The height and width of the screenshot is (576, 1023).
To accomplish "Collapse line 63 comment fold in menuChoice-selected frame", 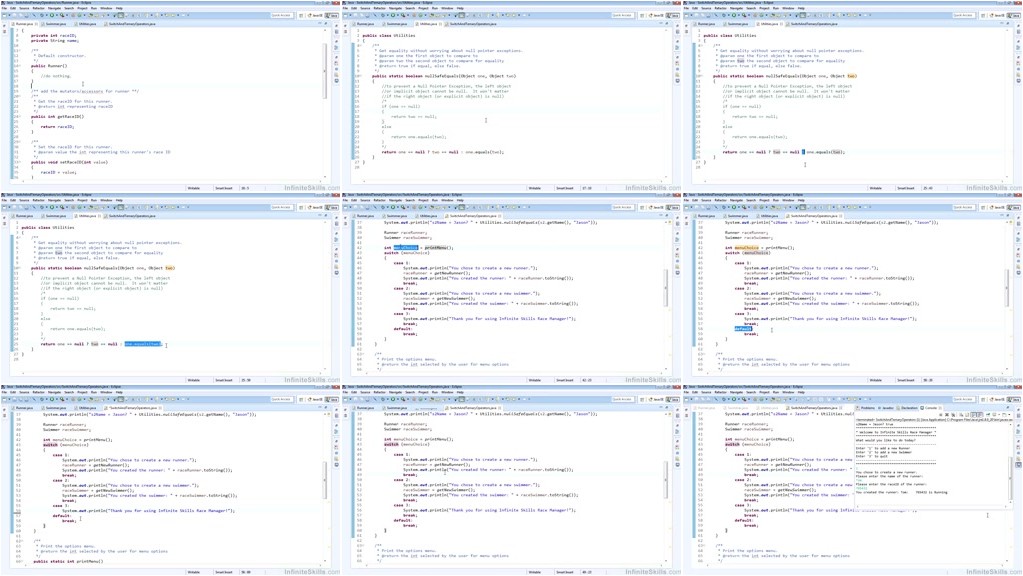I will coord(361,354).
